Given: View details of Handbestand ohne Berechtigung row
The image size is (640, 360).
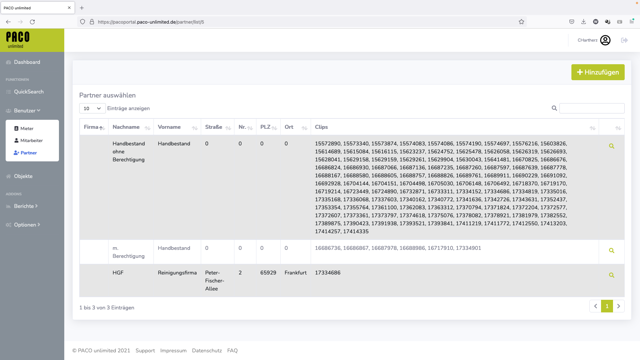Looking at the screenshot, I should 611,146.
